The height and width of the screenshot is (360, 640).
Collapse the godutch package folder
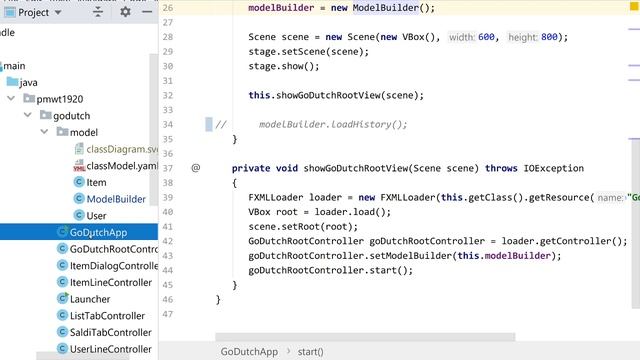tap(27, 116)
